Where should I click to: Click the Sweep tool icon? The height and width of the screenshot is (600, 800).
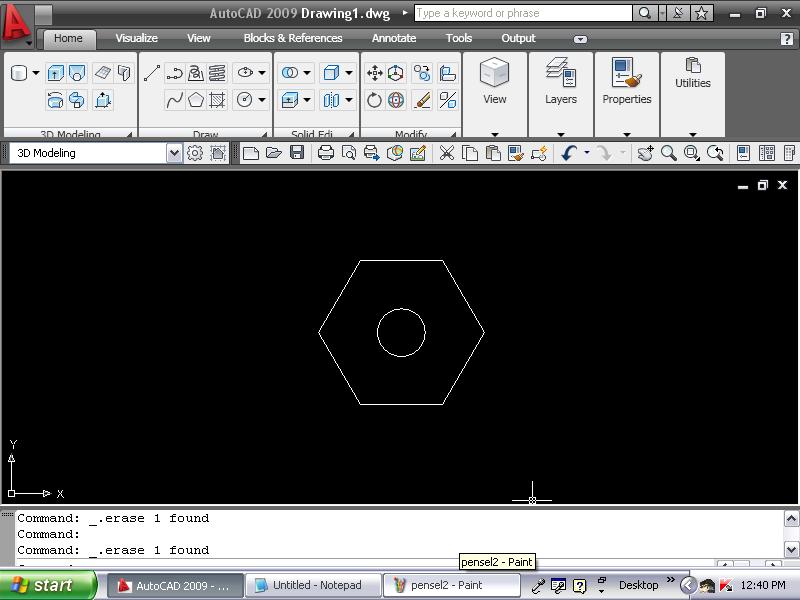click(77, 100)
